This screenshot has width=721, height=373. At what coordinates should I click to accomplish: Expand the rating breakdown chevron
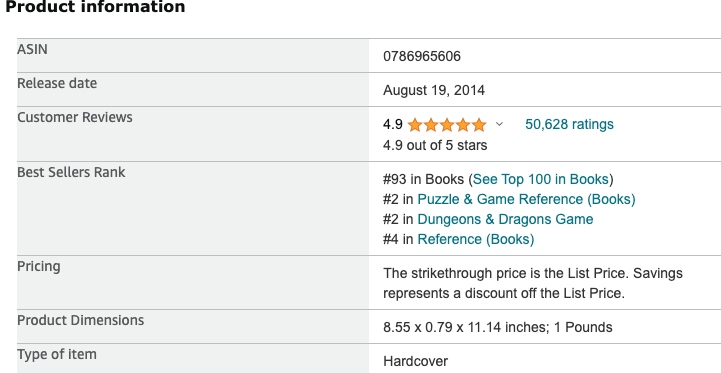(499, 124)
